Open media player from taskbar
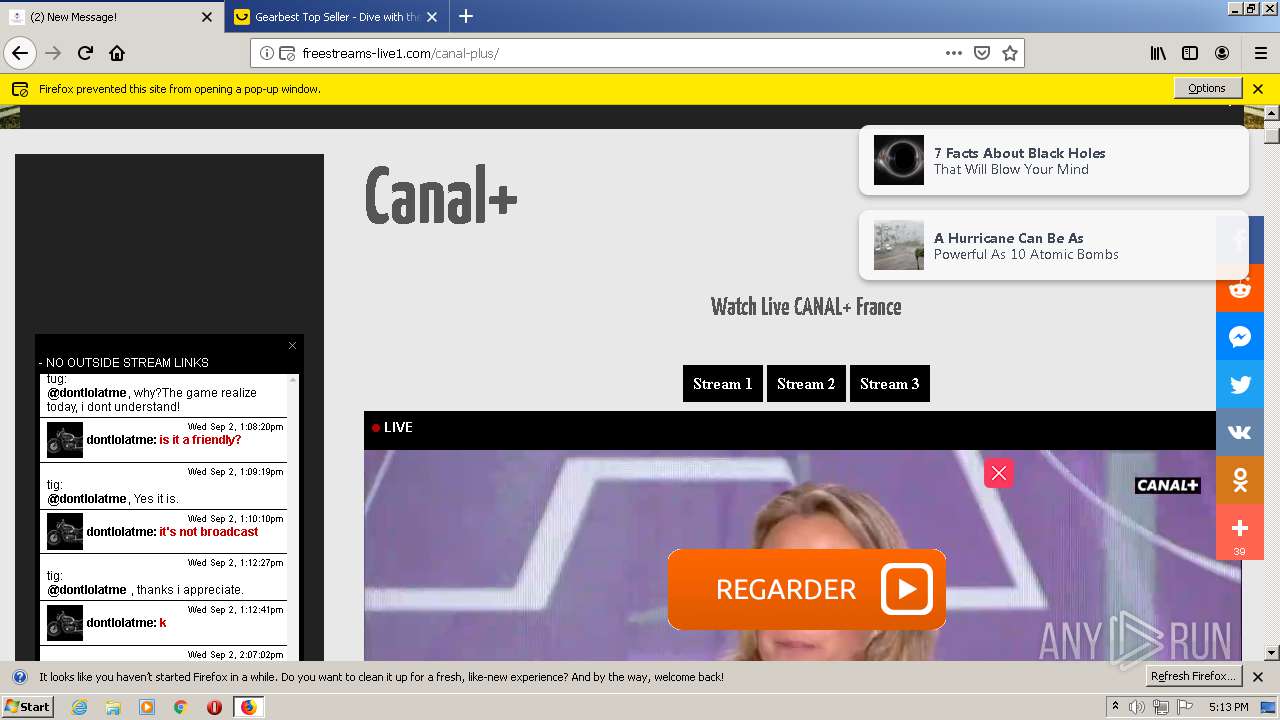Screen dimensions: 1280x720 tap(147, 707)
